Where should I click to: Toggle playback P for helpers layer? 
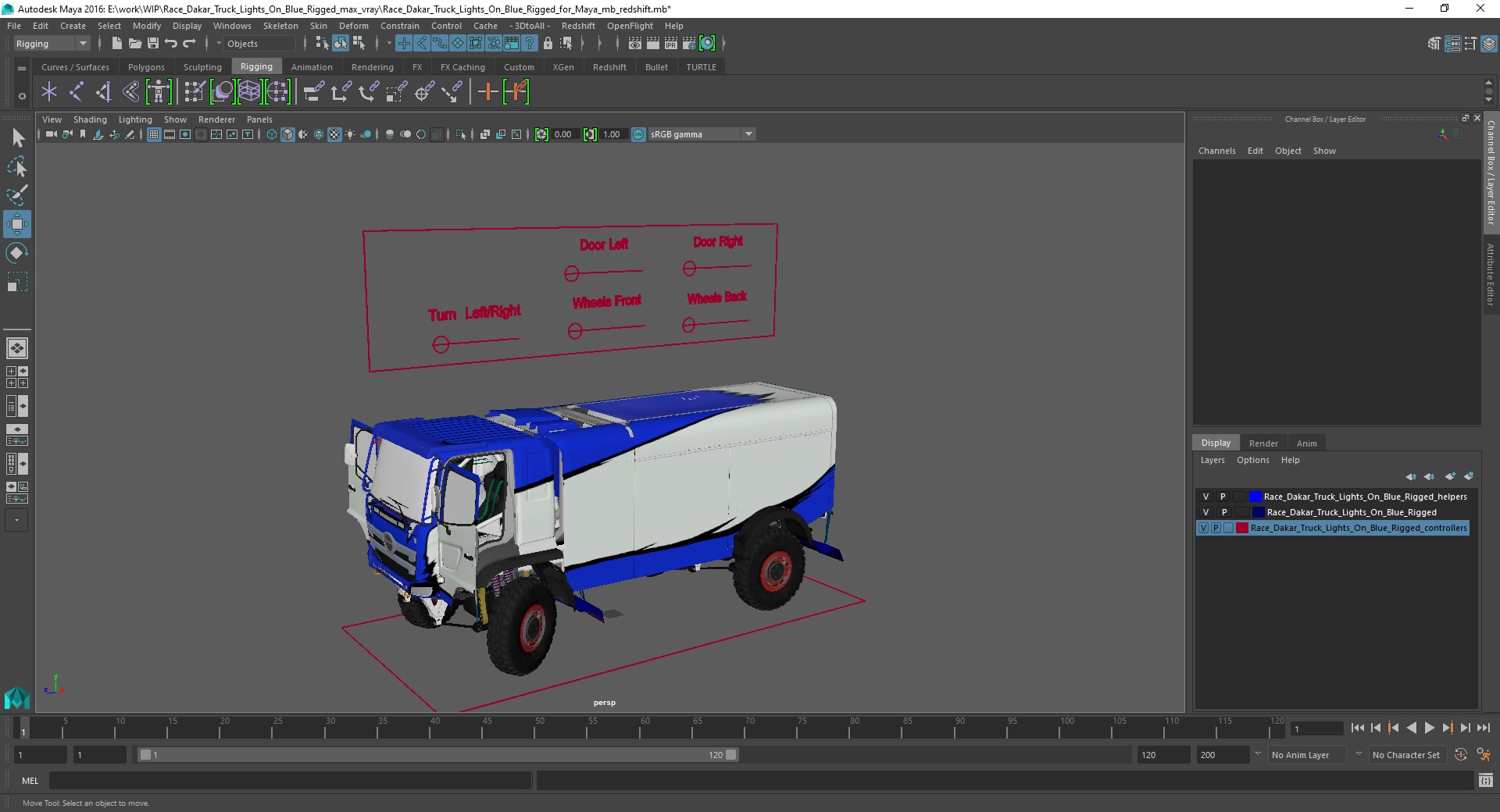pyautogui.click(x=1223, y=497)
